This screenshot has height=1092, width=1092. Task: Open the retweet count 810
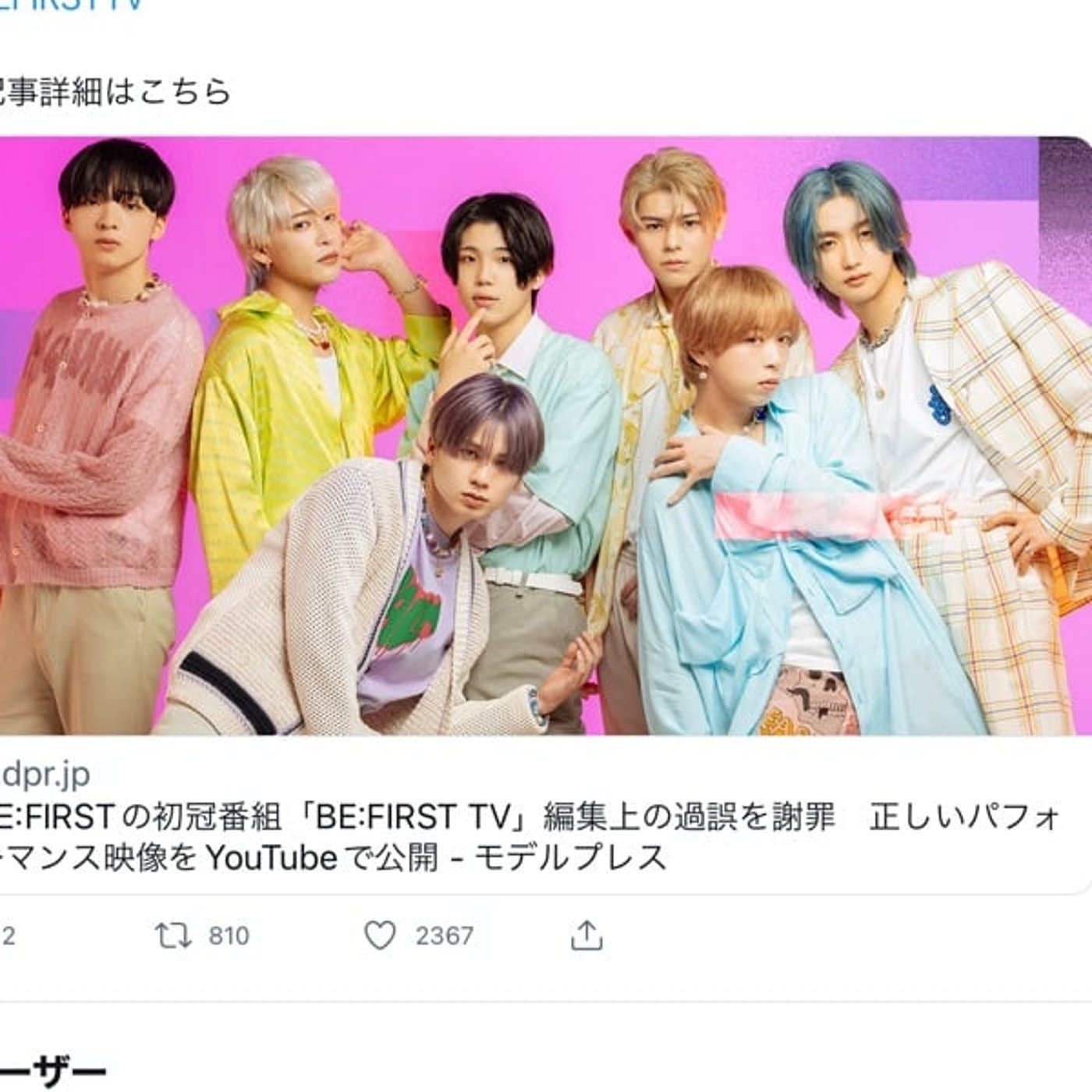pyautogui.click(x=229, y=935)
